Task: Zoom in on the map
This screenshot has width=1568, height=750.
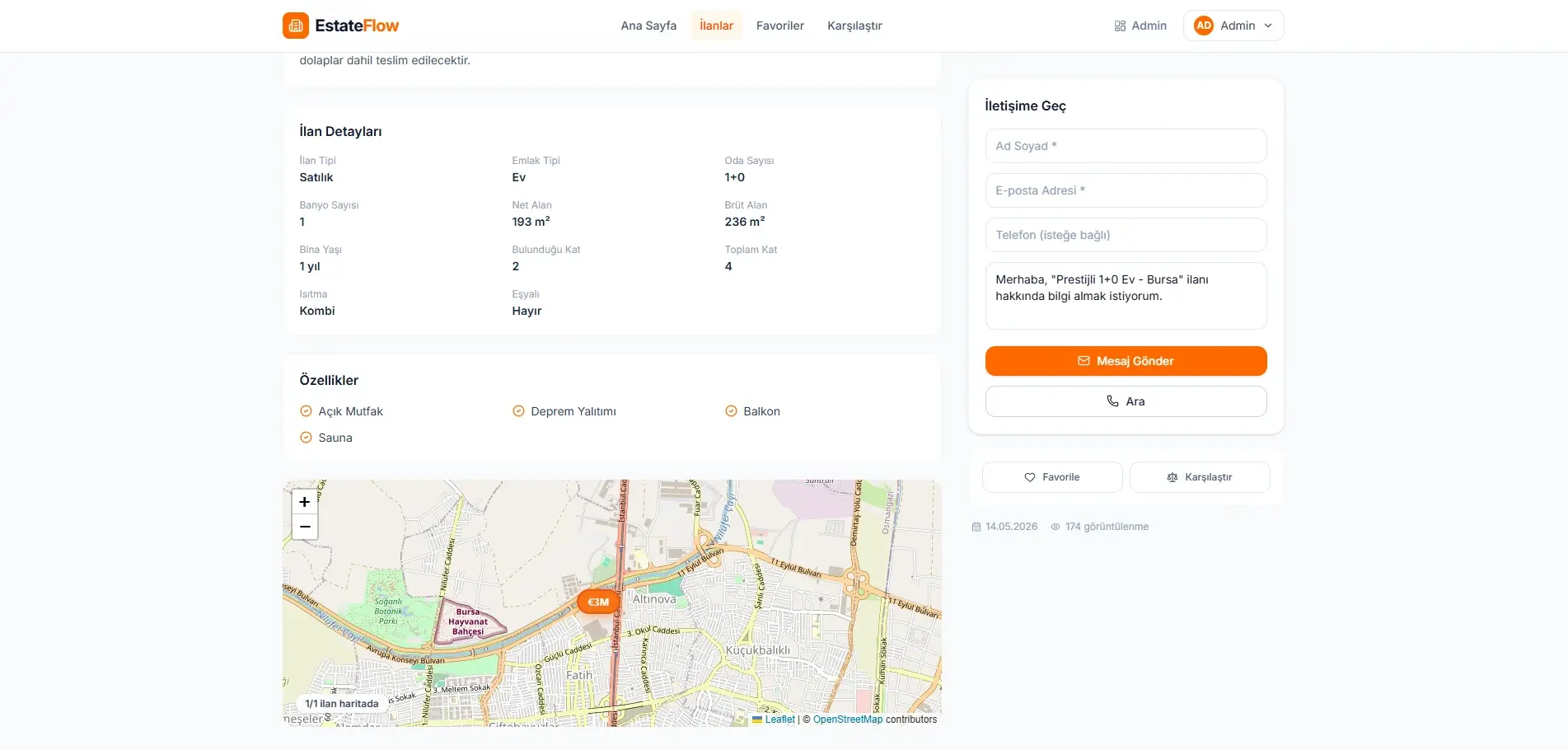Action: tap(305, 501)
